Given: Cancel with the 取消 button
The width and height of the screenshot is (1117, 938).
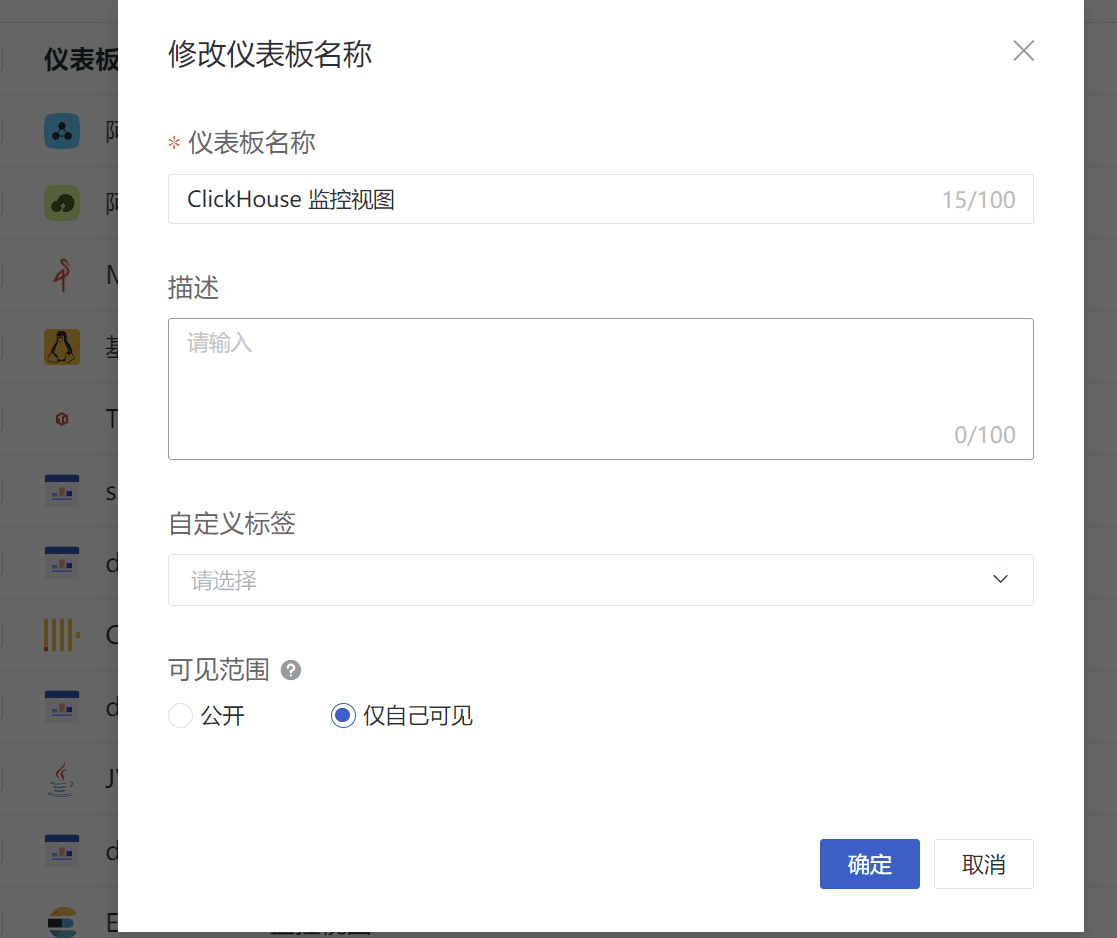Looking at the screenshot, I should coord(983,864).
